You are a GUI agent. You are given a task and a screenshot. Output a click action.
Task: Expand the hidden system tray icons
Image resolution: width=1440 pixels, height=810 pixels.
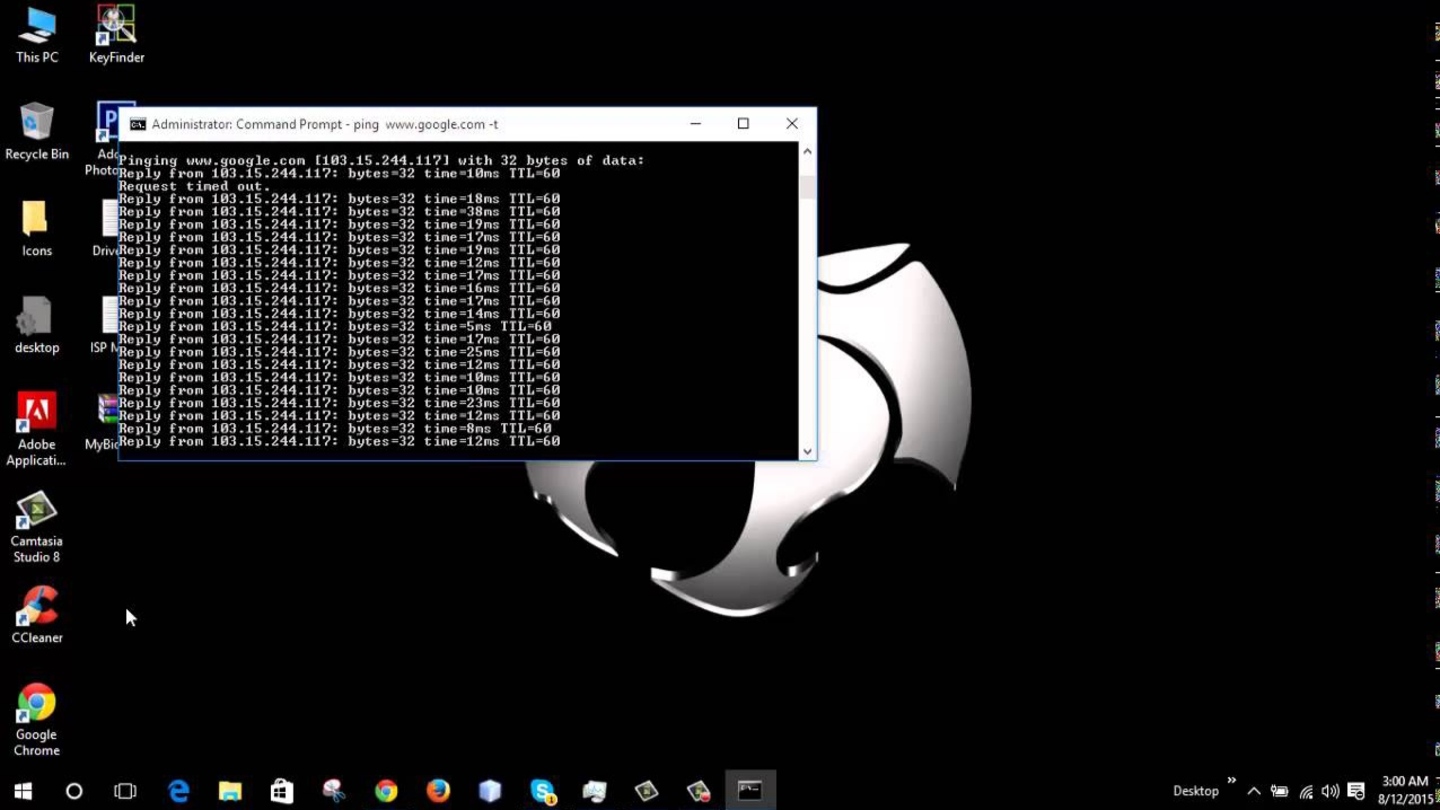click(1253, 791)
